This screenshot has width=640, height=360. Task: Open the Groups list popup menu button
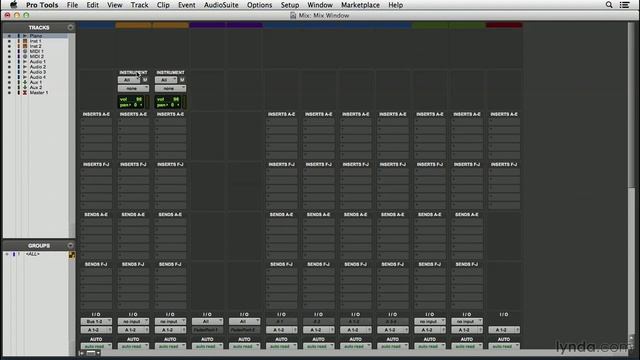(x=70, y=245)
